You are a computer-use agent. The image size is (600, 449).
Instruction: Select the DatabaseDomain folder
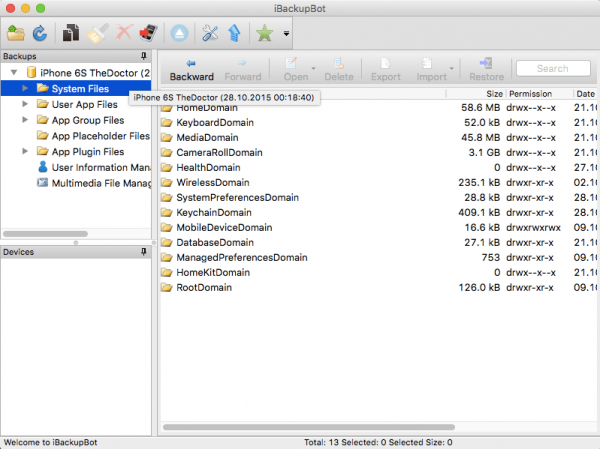click(215, 242)
